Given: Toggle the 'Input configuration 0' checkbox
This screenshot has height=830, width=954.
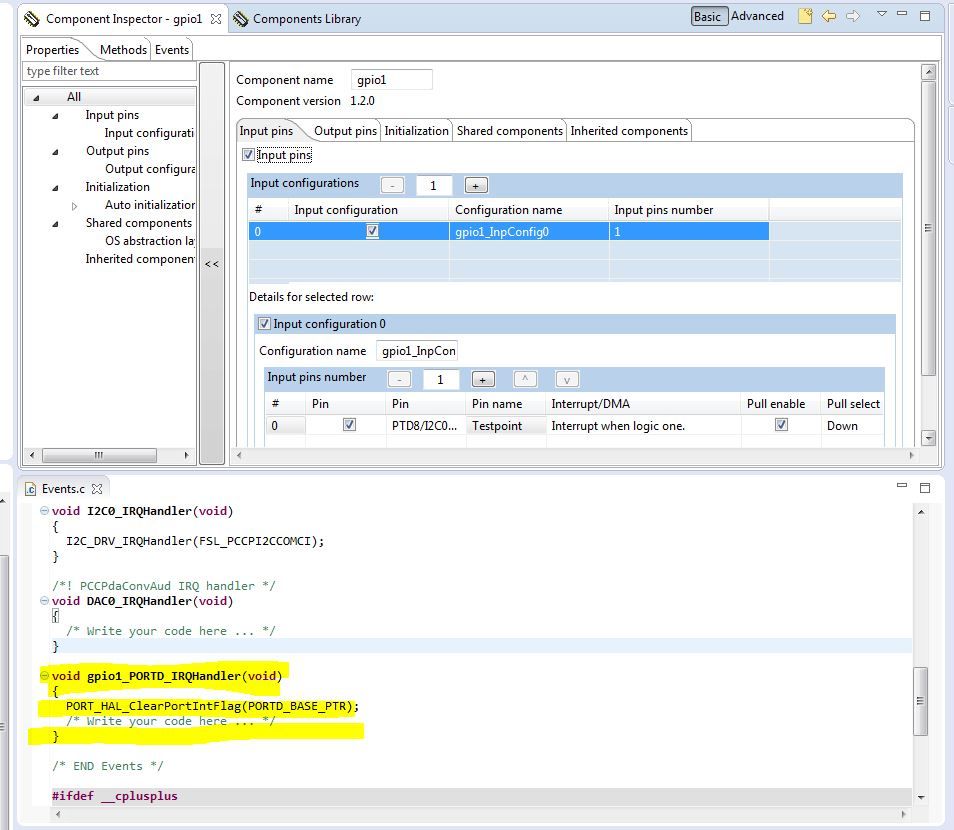Looking at the screenshot, I should (265, 324).
